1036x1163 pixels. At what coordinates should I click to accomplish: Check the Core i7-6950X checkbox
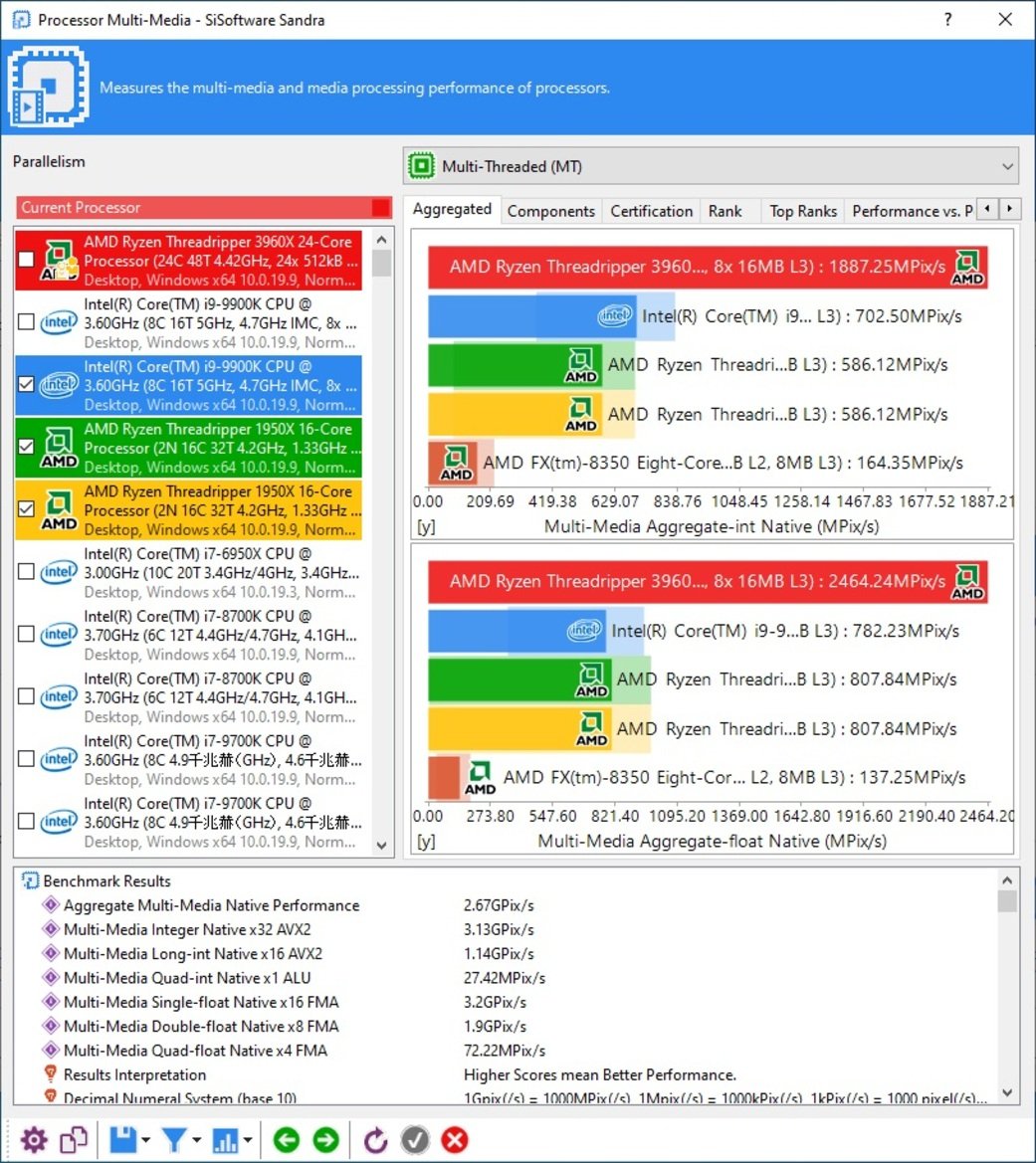coord(26,571)
